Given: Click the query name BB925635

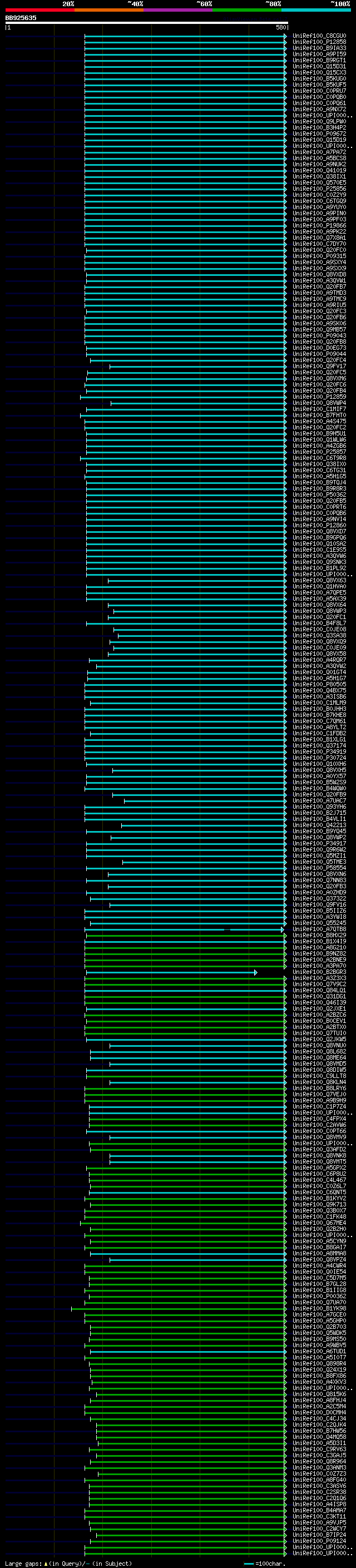Looking at the screenshot, I should (21, 18).
